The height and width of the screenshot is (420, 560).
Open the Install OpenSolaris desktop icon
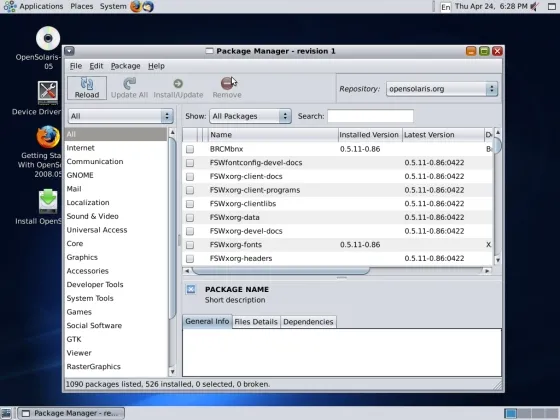[x=48, y=201]
